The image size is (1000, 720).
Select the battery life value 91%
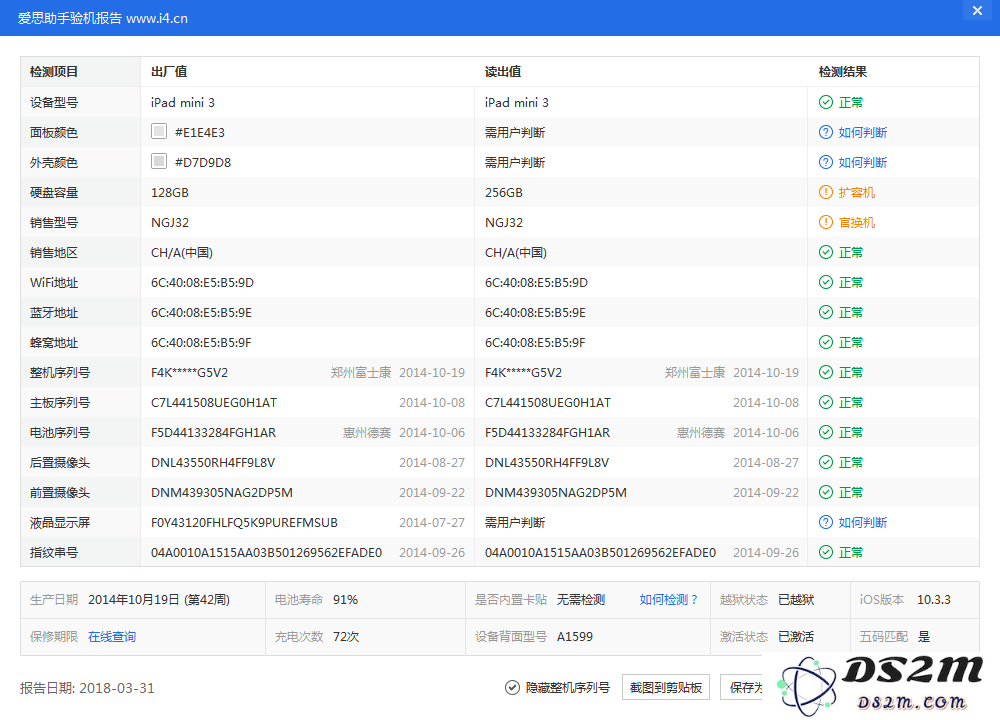[345, 599]
